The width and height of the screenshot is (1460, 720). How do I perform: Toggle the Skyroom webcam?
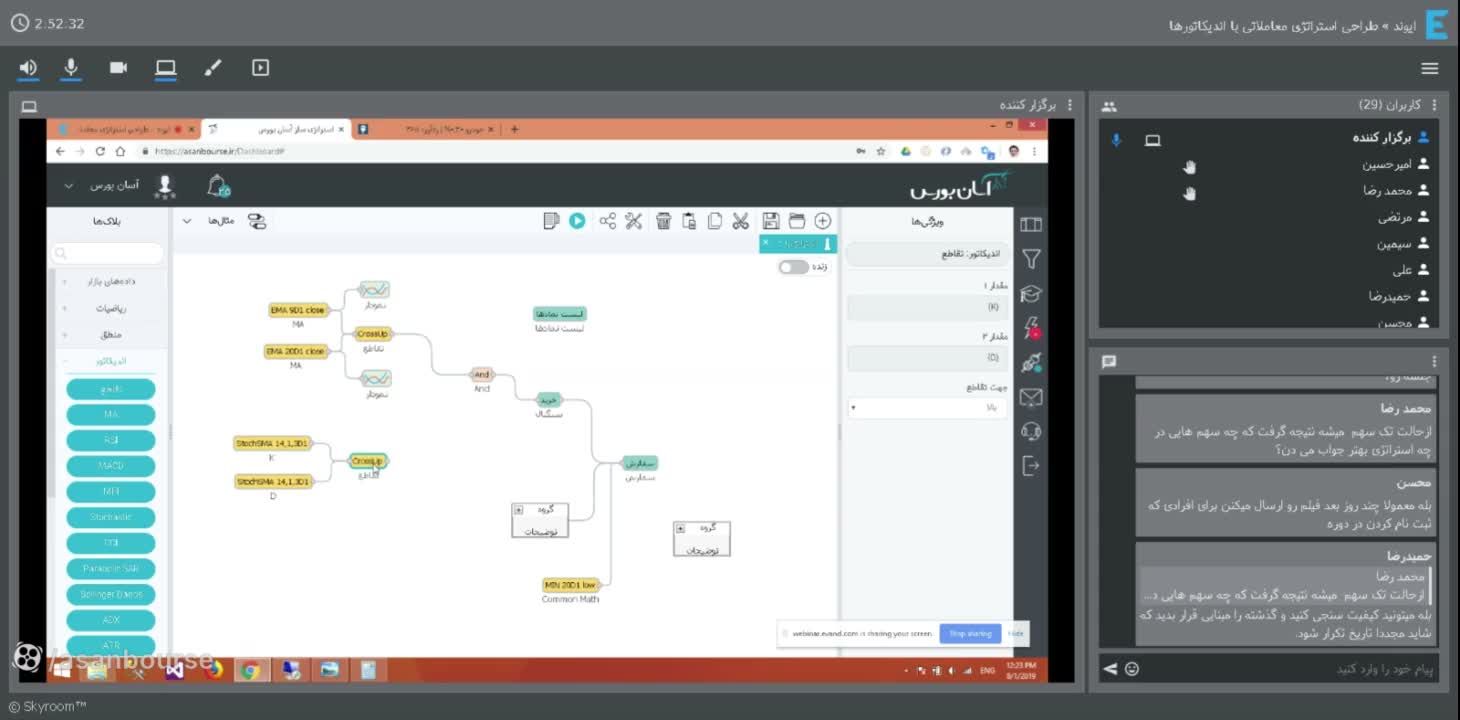pos(118,68)
